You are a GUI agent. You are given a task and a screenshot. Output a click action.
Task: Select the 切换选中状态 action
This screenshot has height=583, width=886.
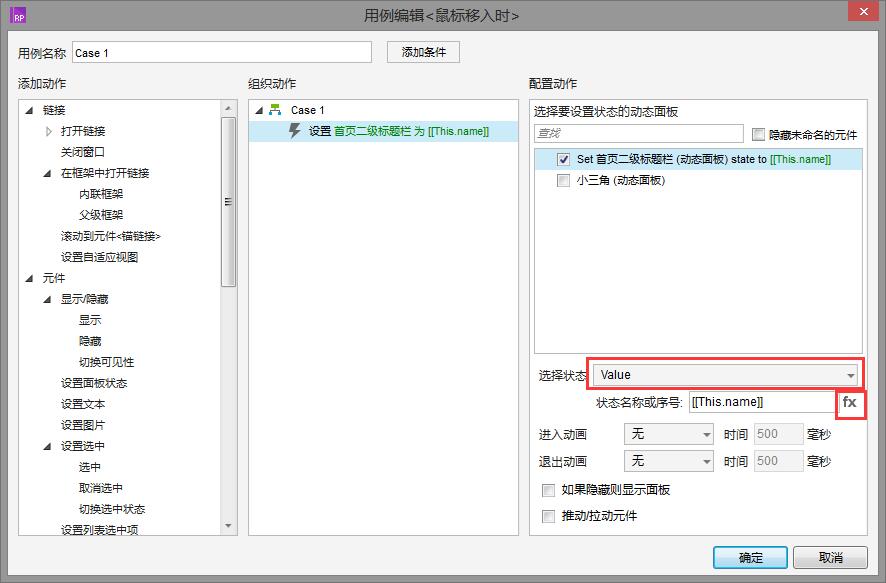click(x=112, y=509)
